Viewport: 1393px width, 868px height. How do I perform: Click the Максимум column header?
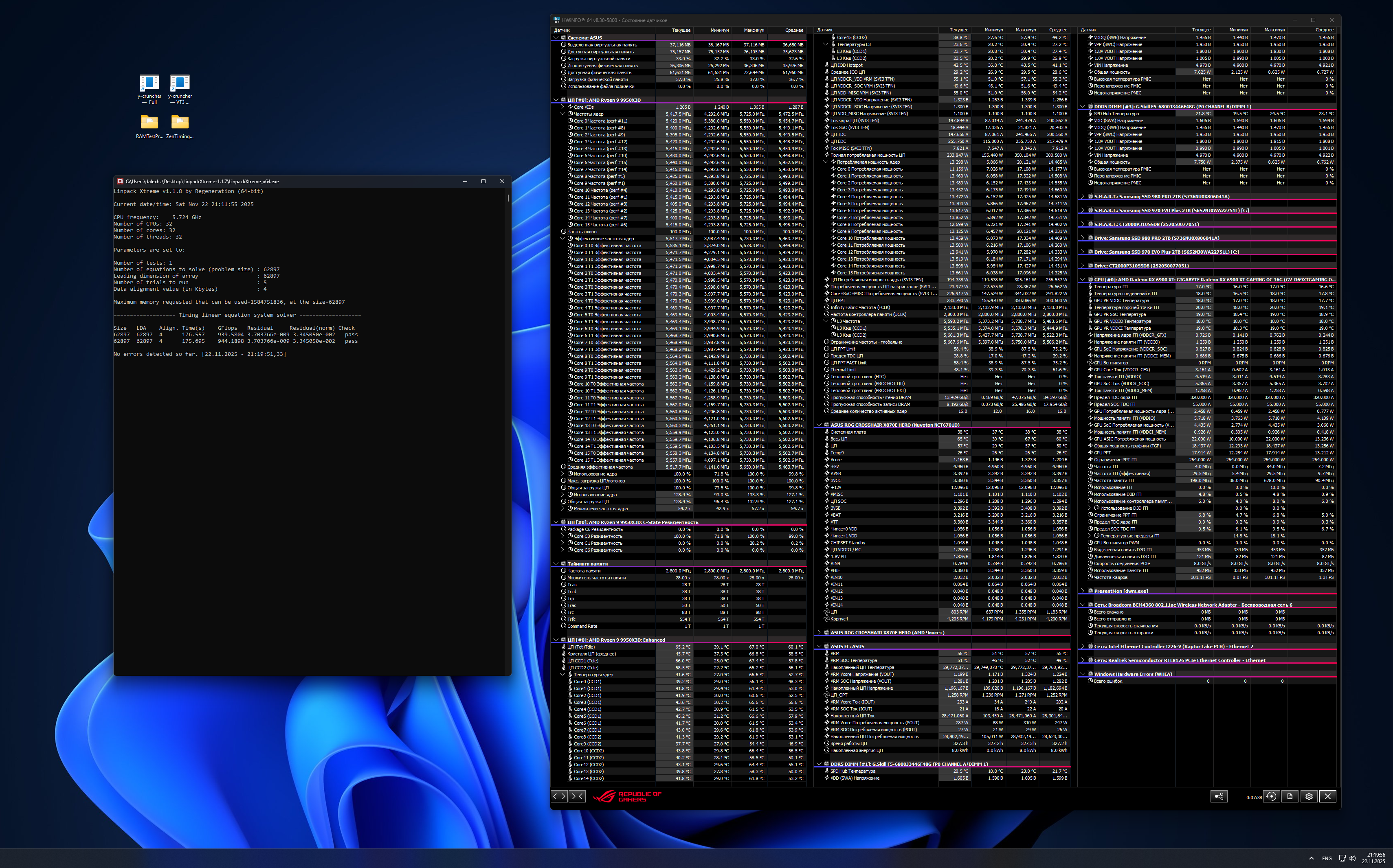[754, 30]
